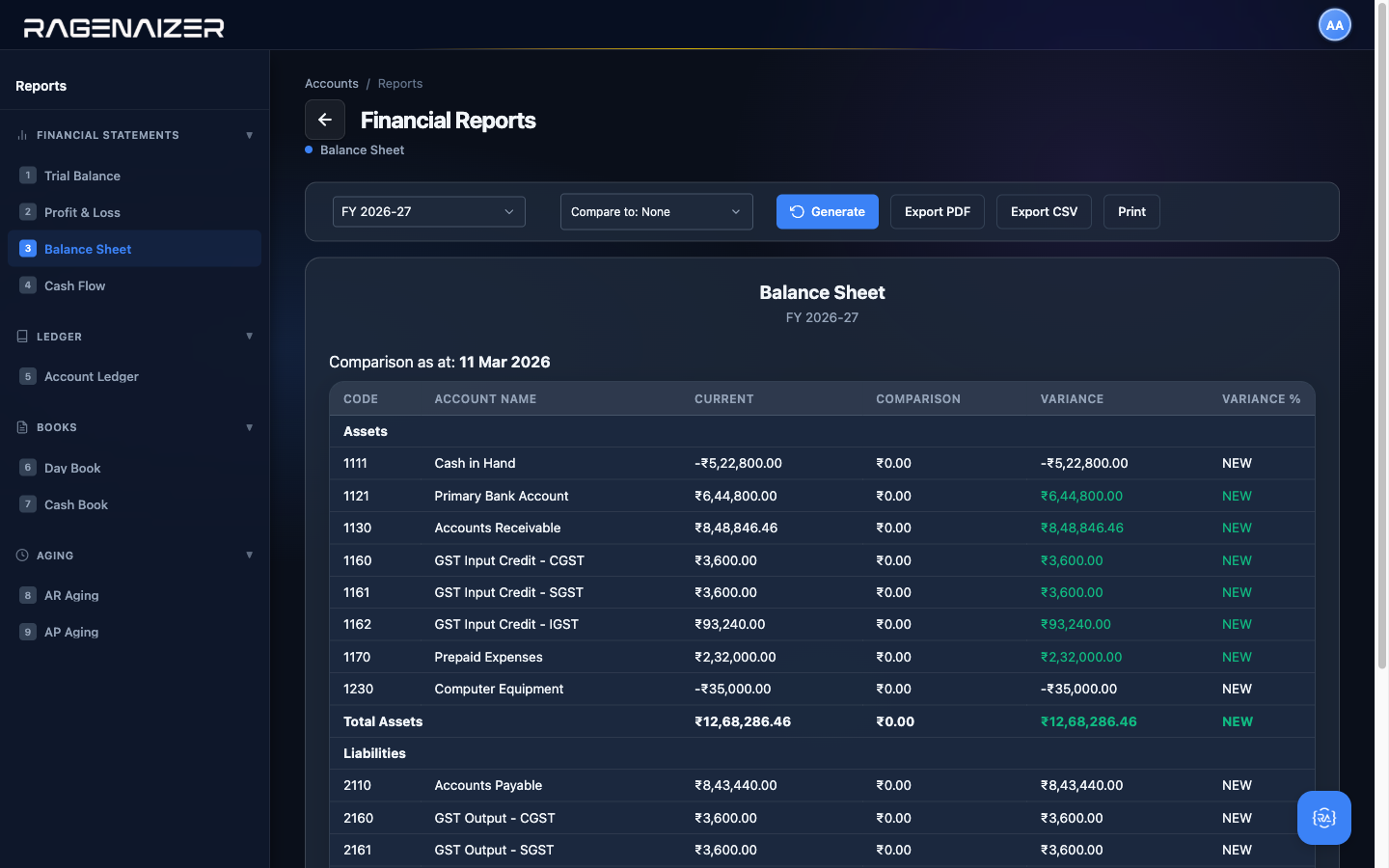The height and width of the screenshot is (868, 1389).
Task: Click the Accounts Payable row
Action: 822,786
